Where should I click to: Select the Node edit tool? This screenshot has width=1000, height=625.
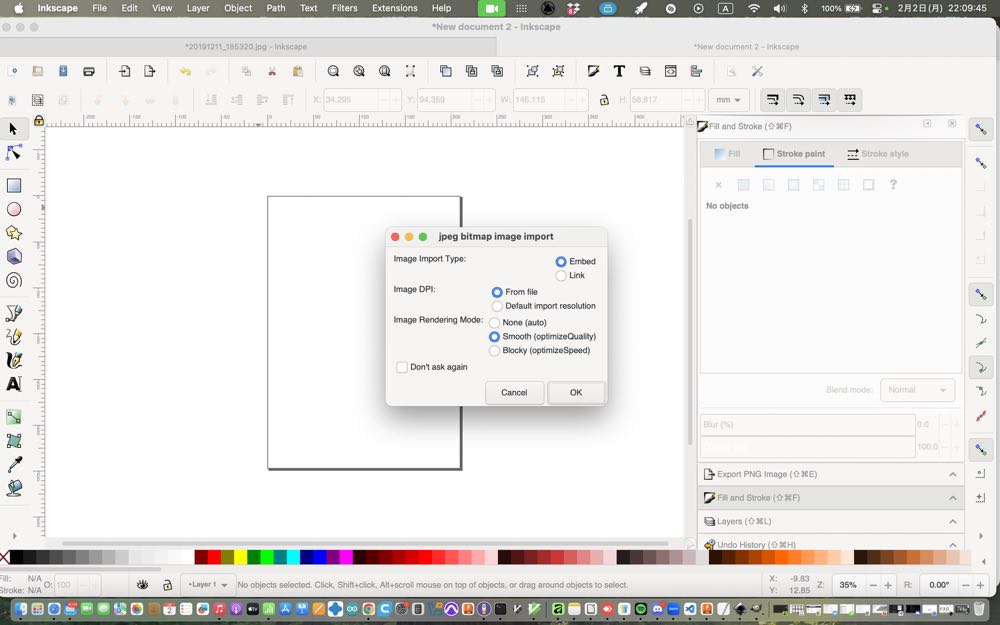pos(13,152)
